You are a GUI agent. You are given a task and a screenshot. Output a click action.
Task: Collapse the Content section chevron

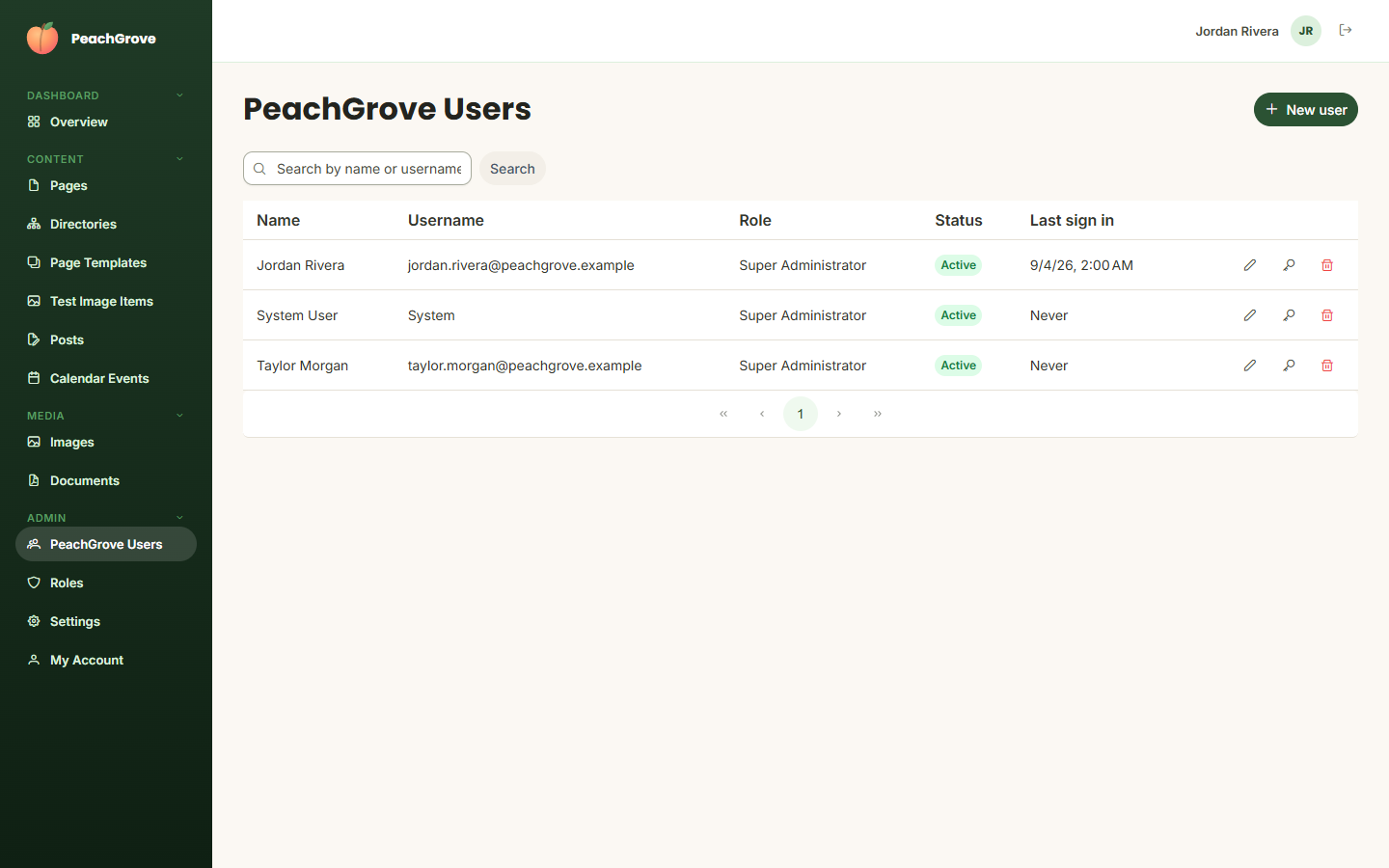pos(179,159)
